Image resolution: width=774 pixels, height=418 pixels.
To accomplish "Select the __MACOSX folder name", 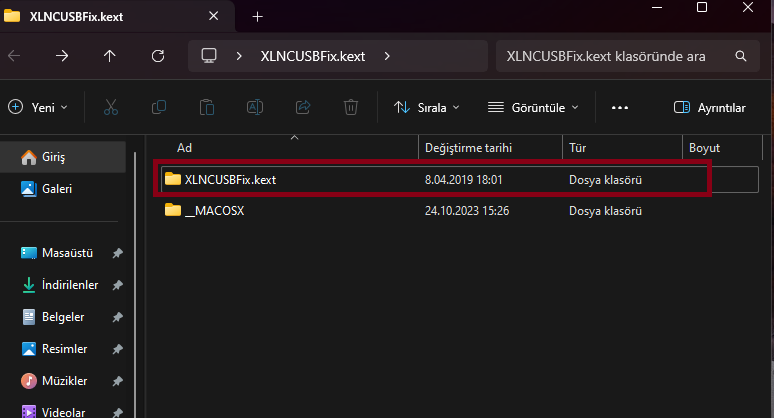I will point(214,211).
